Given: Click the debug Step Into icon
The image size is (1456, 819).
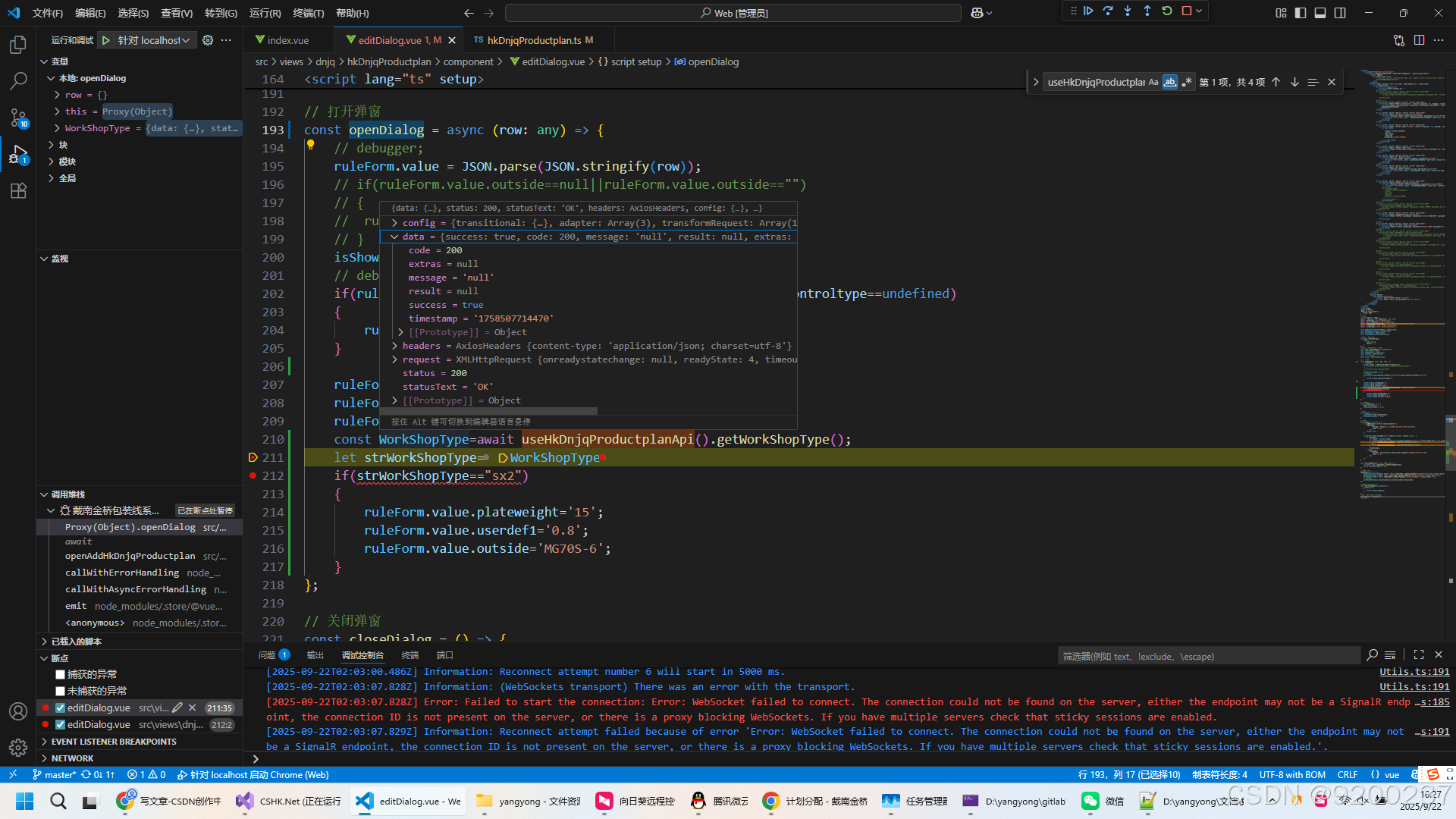Looking at the screenshot, I should (1128, 11).
